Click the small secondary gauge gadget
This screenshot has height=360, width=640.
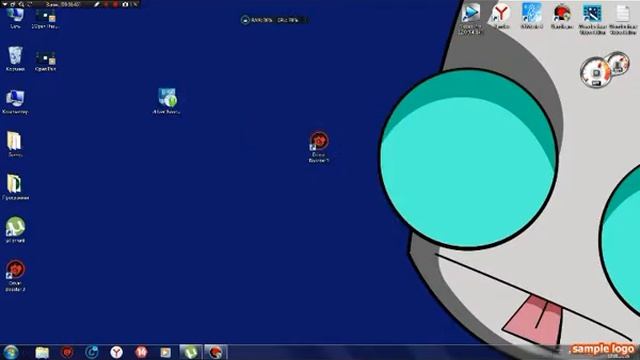tap(618, 63)
